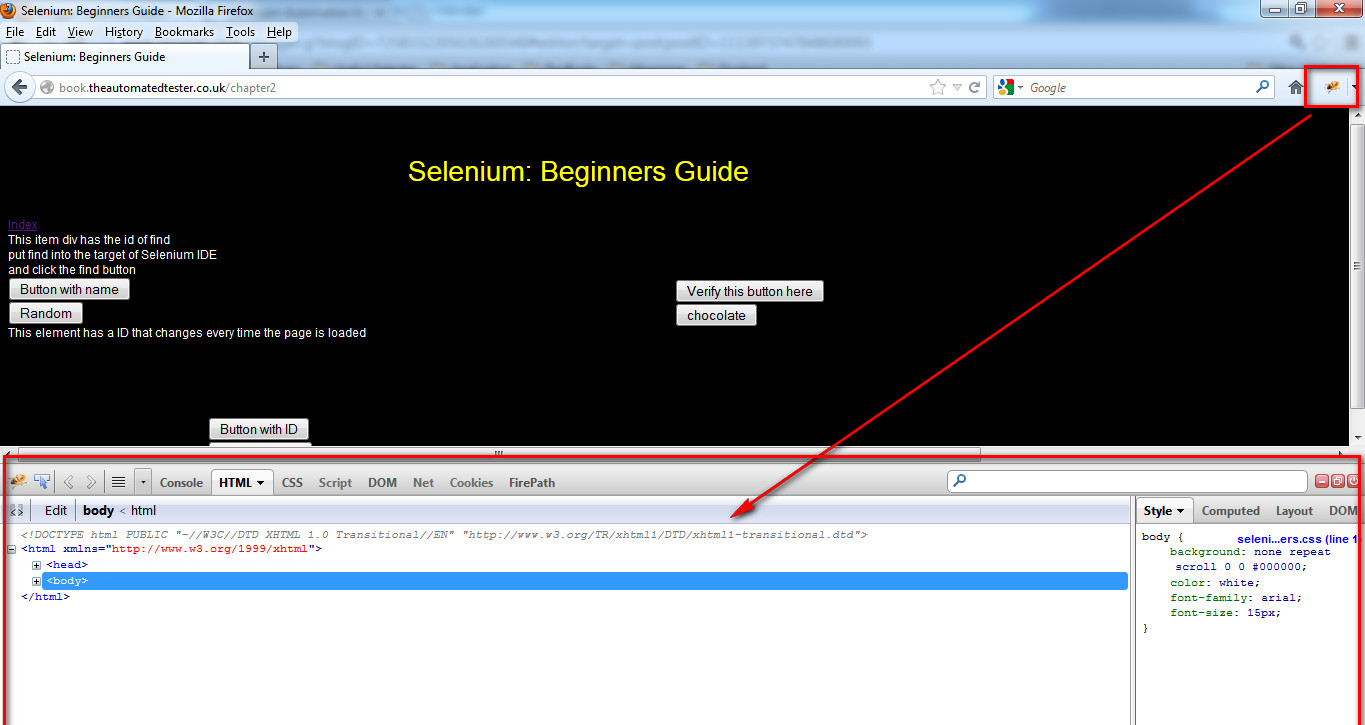Follow the Index link on the page
This screenshot has height=725, width=1365.
(x=21, y=224)
